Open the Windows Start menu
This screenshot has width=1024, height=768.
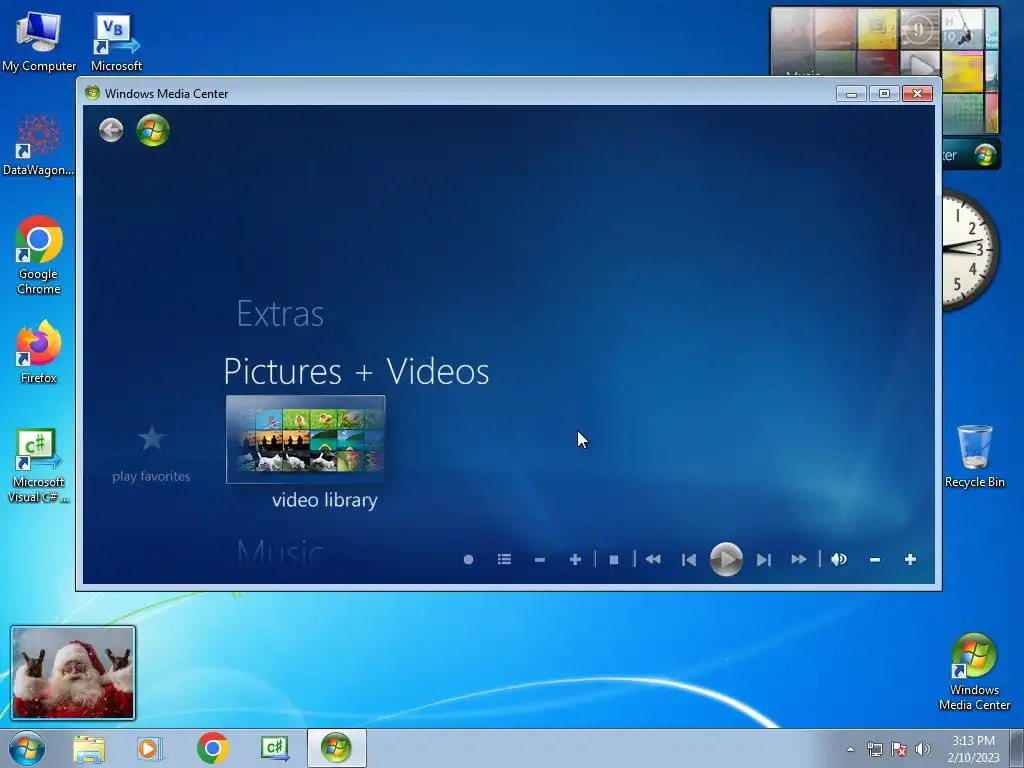[x=27, y=748]
